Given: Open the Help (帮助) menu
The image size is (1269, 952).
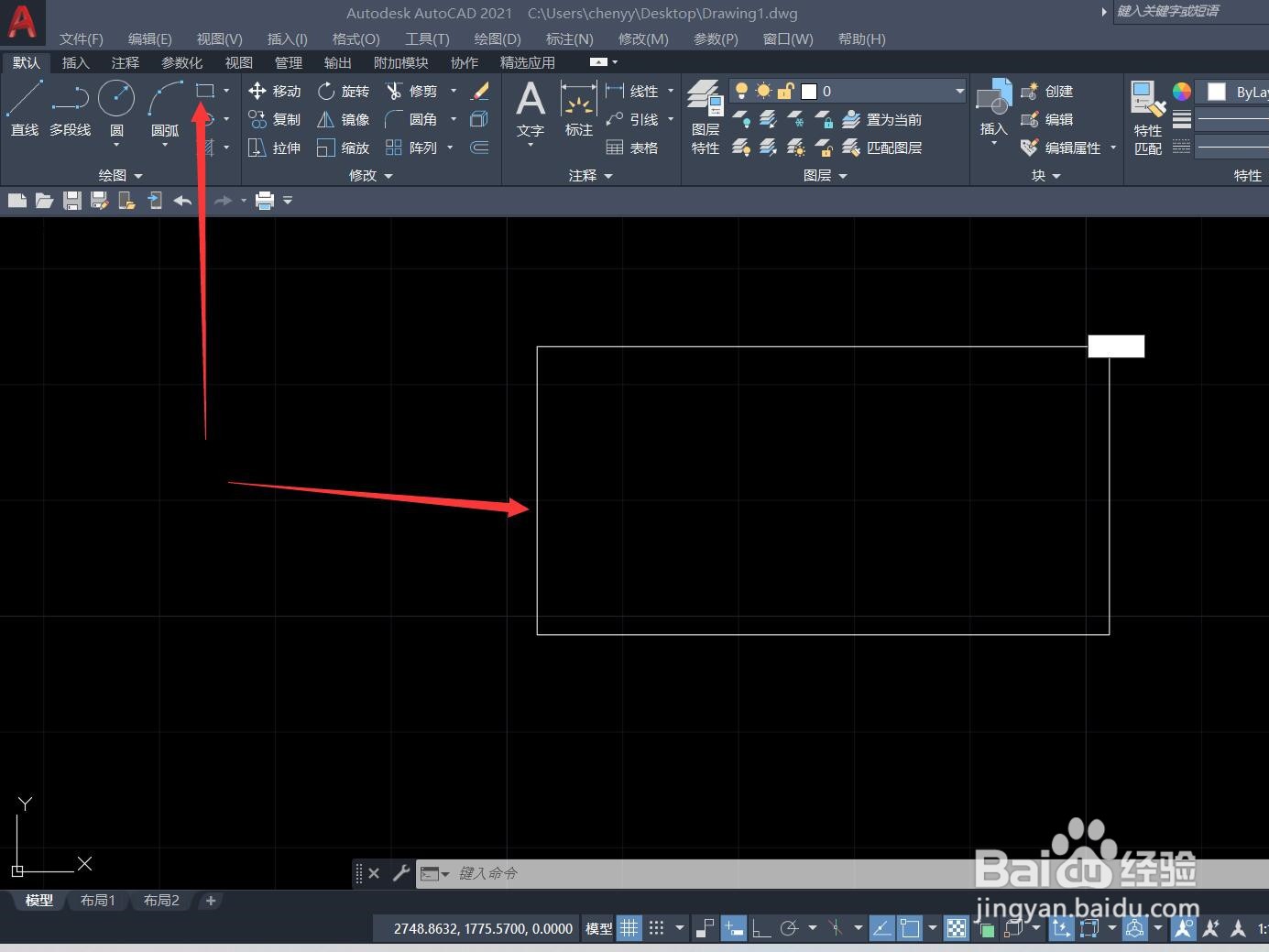Looking at the screenshot, I should 862,38.
